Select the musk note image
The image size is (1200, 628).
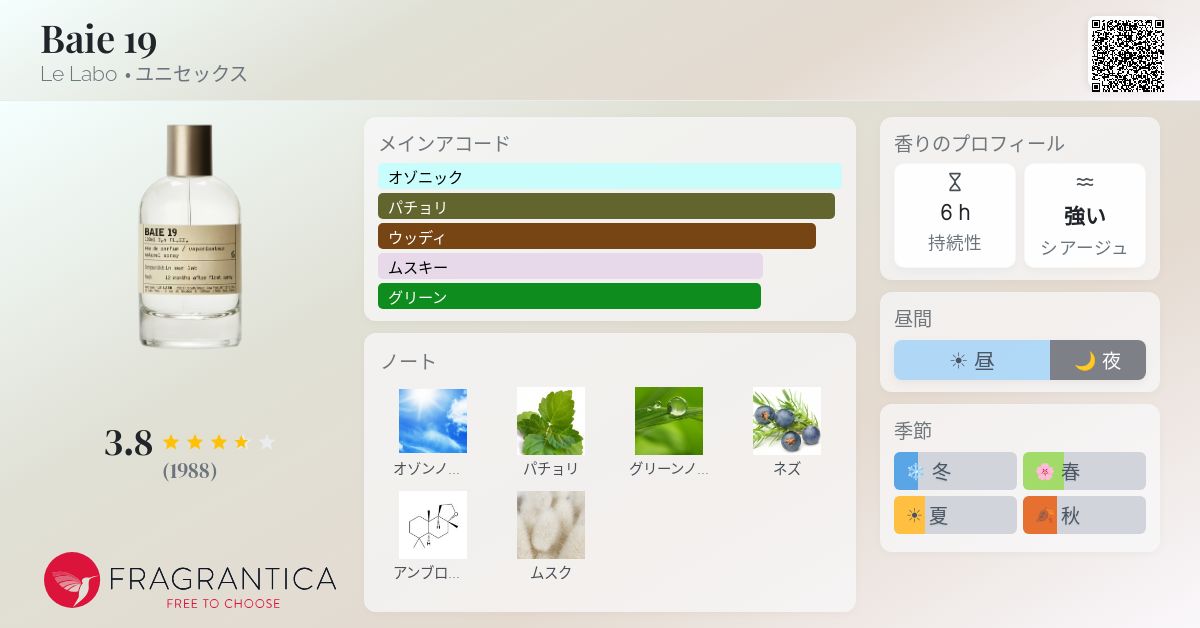pyautogui.click(x=551, y=525)
